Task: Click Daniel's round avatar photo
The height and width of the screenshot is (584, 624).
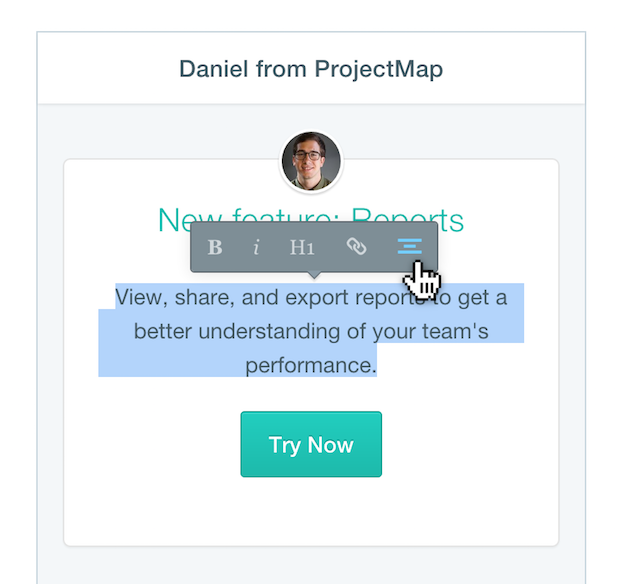Action: [x=311, y=161]
